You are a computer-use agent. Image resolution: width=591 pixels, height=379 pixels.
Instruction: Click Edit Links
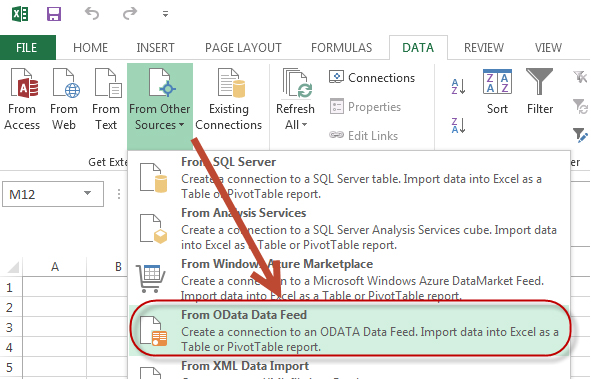(x=363, y=136)
